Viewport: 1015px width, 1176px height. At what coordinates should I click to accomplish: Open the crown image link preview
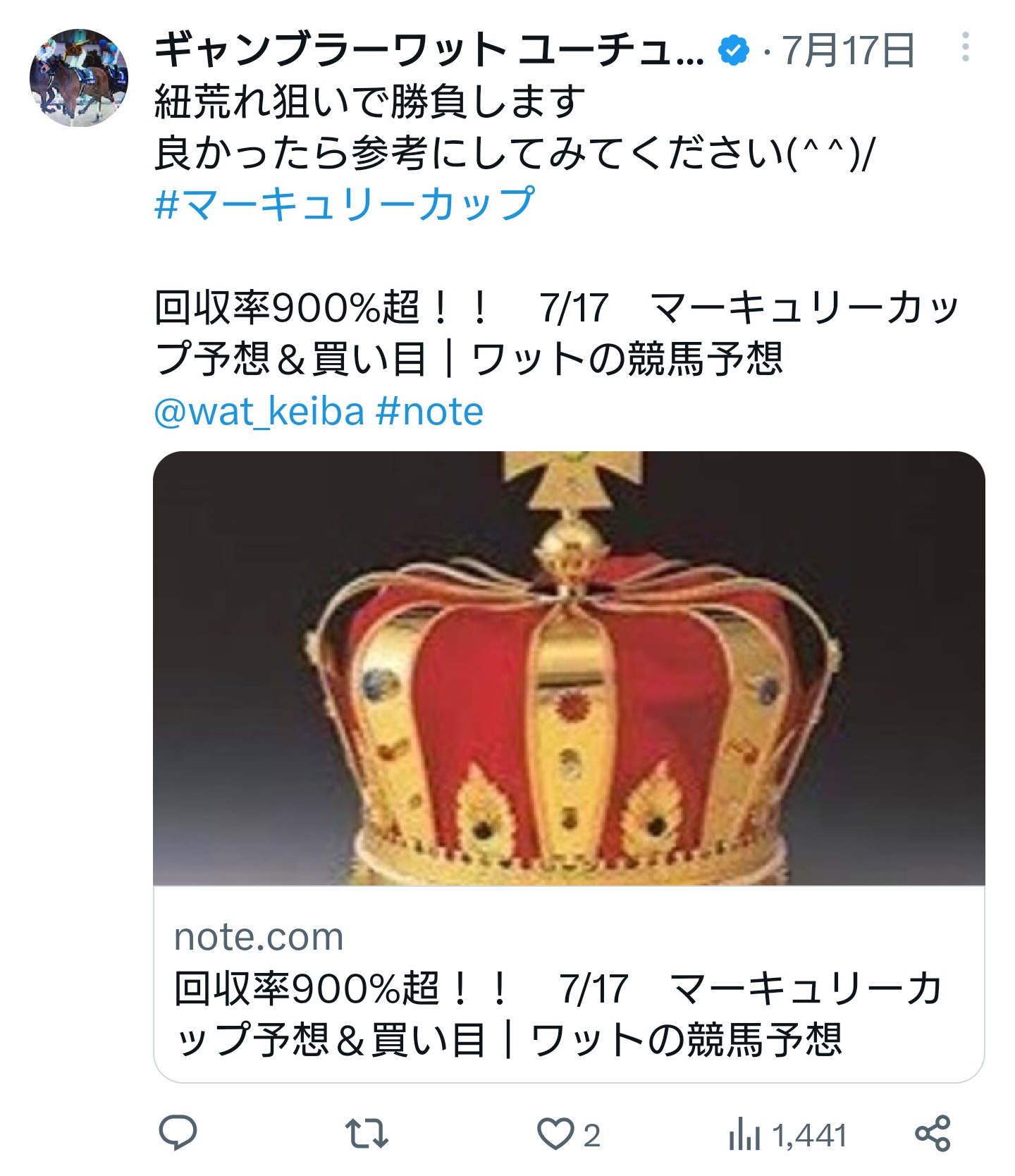[569, 668]
